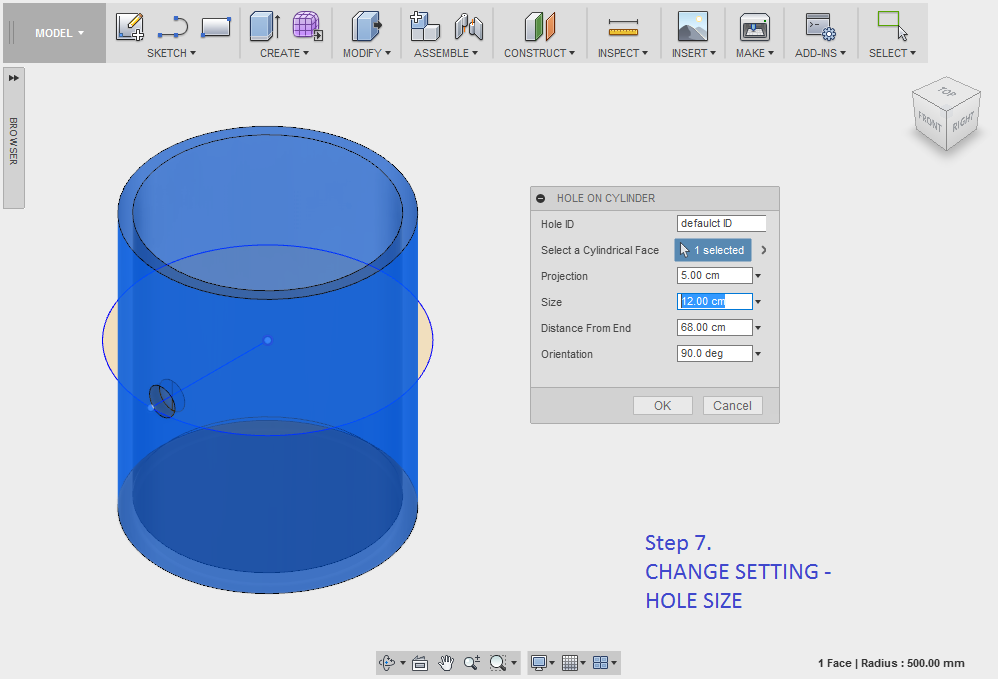Click the Extrude box icon in Create
The image size is (998, 679).
264,27
